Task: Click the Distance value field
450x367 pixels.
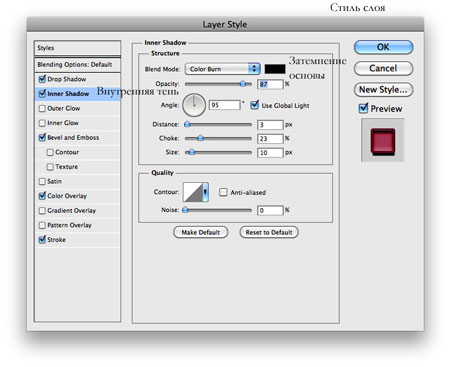Action: (x=270, y=125)
